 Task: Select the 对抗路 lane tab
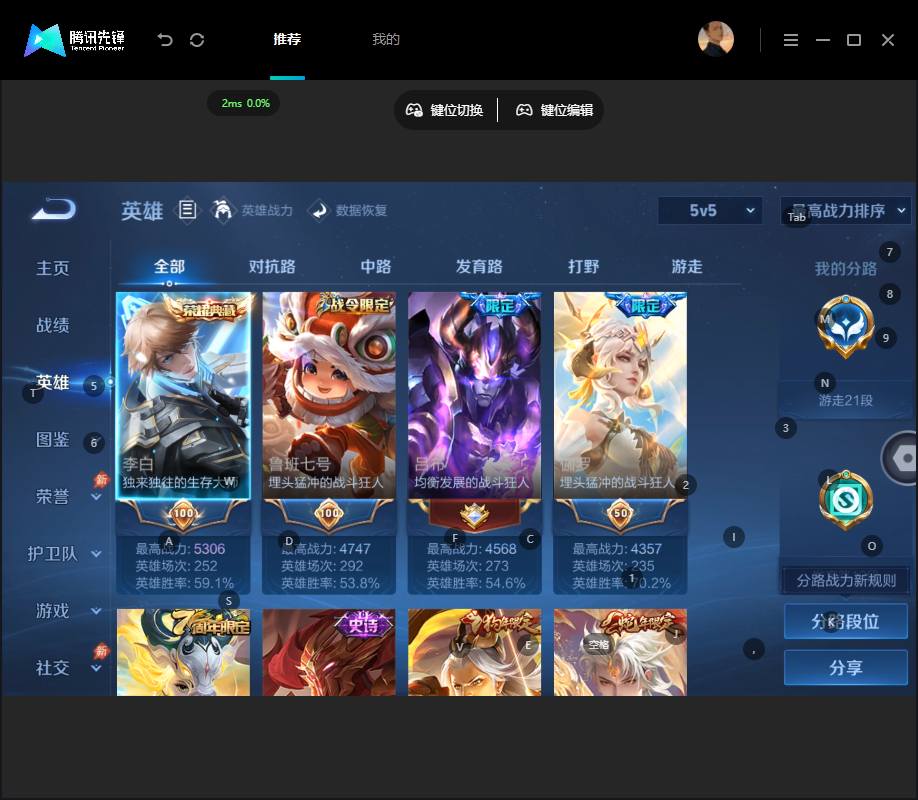(x=272, y=266)
